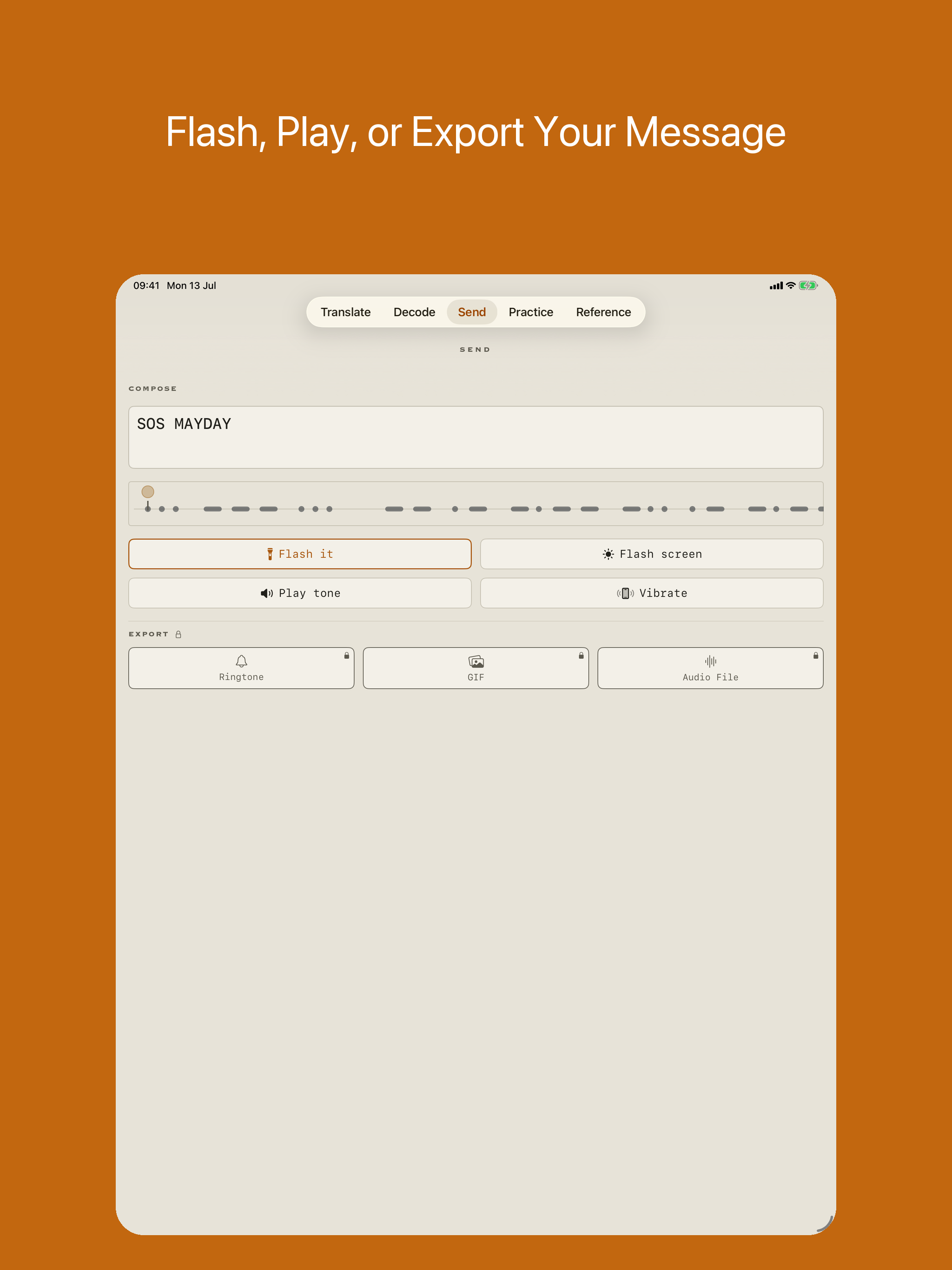Click the lock badge on GIF card

581,655
